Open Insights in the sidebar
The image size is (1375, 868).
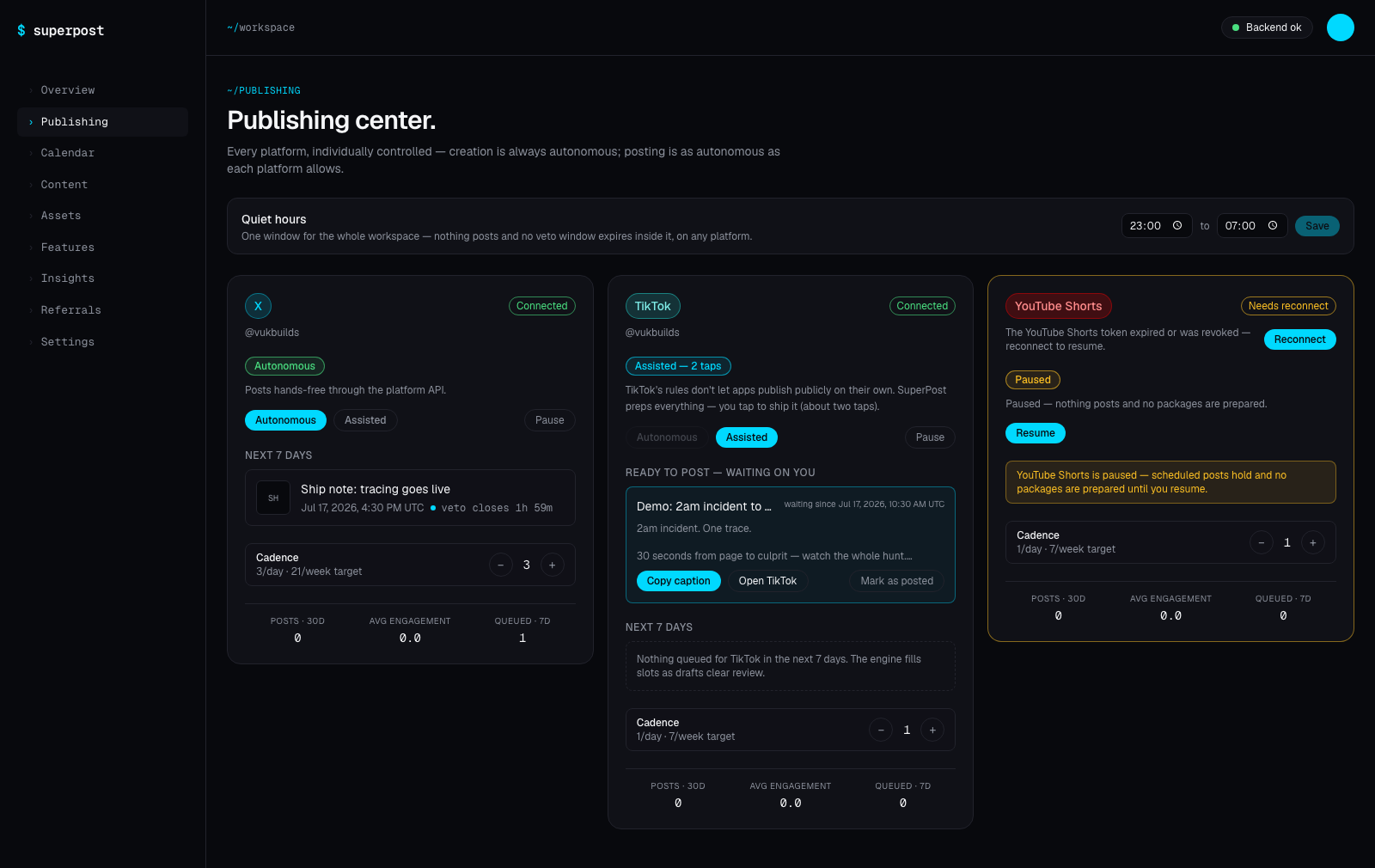[x=102, y=278]
